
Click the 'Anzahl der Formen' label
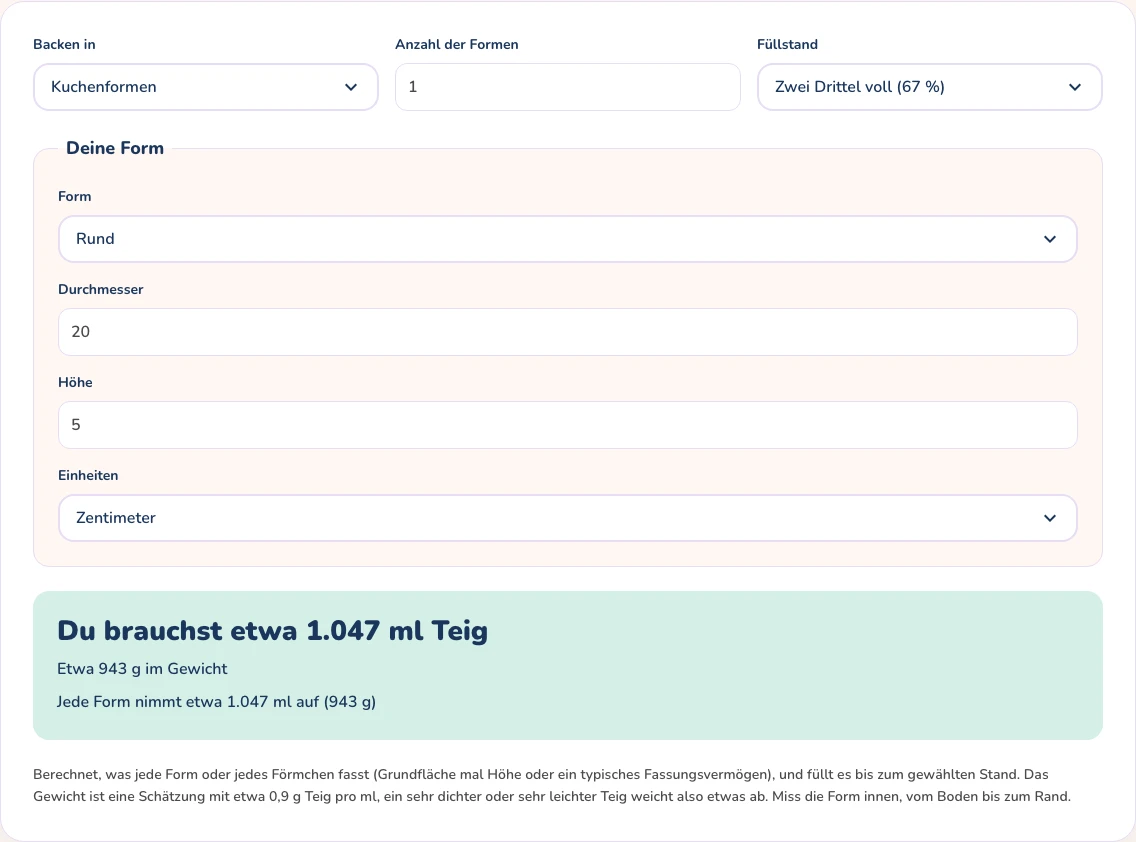coord(457,44)
